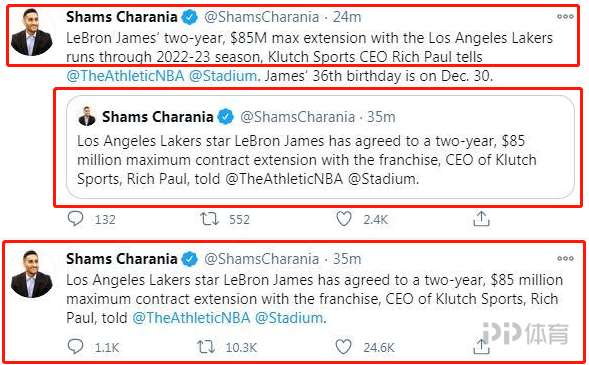Reply to the 24m tweet with 132 comments

tap(76, 219)
